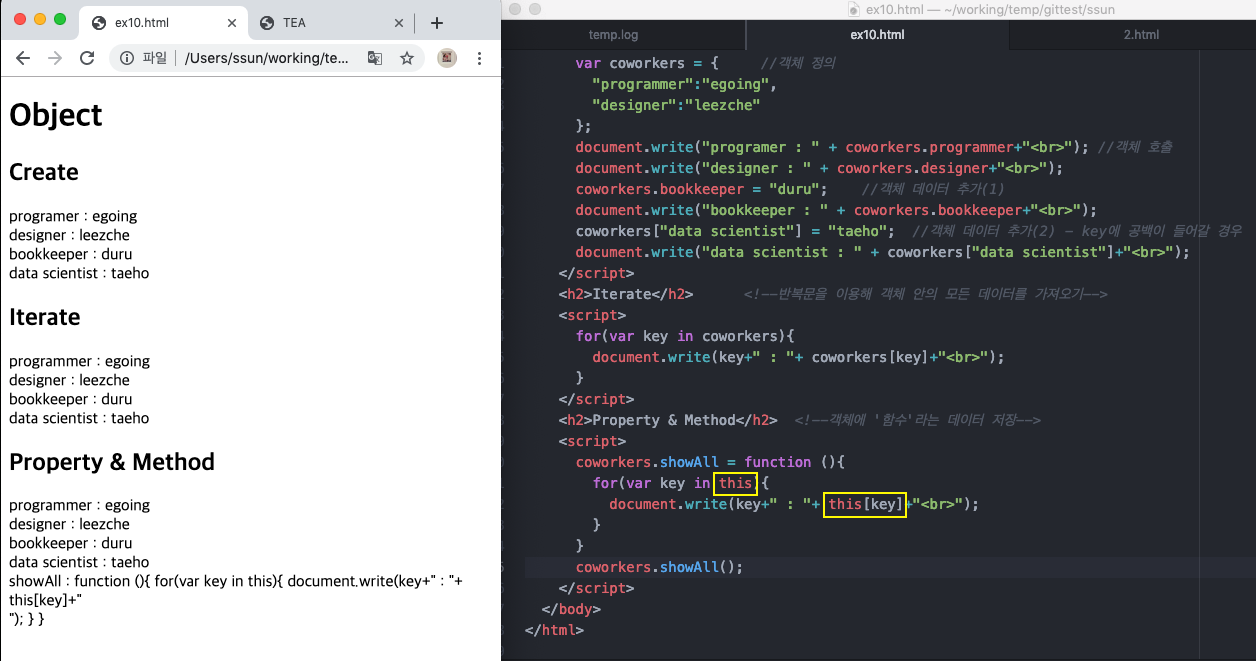Click Chrome's forward navigation arrow

pos(55,59)
